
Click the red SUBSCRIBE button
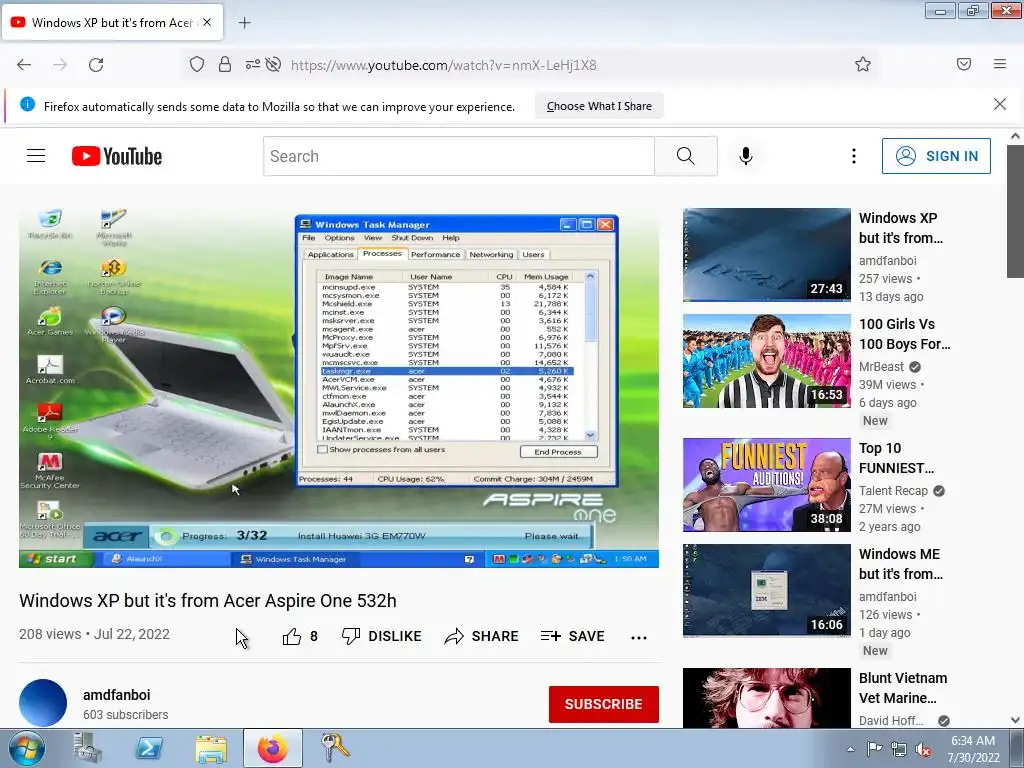[603, 704]
